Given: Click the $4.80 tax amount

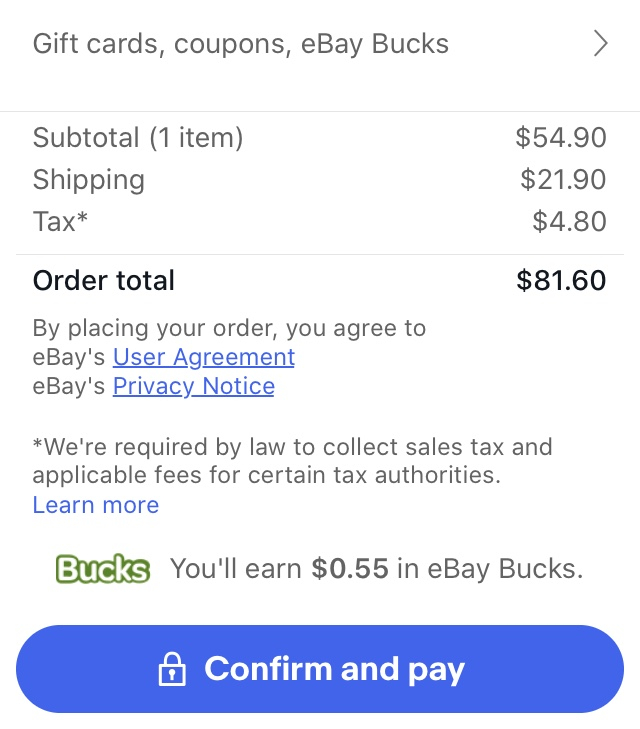Looking at the screenshot, I should click(x=569, y=221).
